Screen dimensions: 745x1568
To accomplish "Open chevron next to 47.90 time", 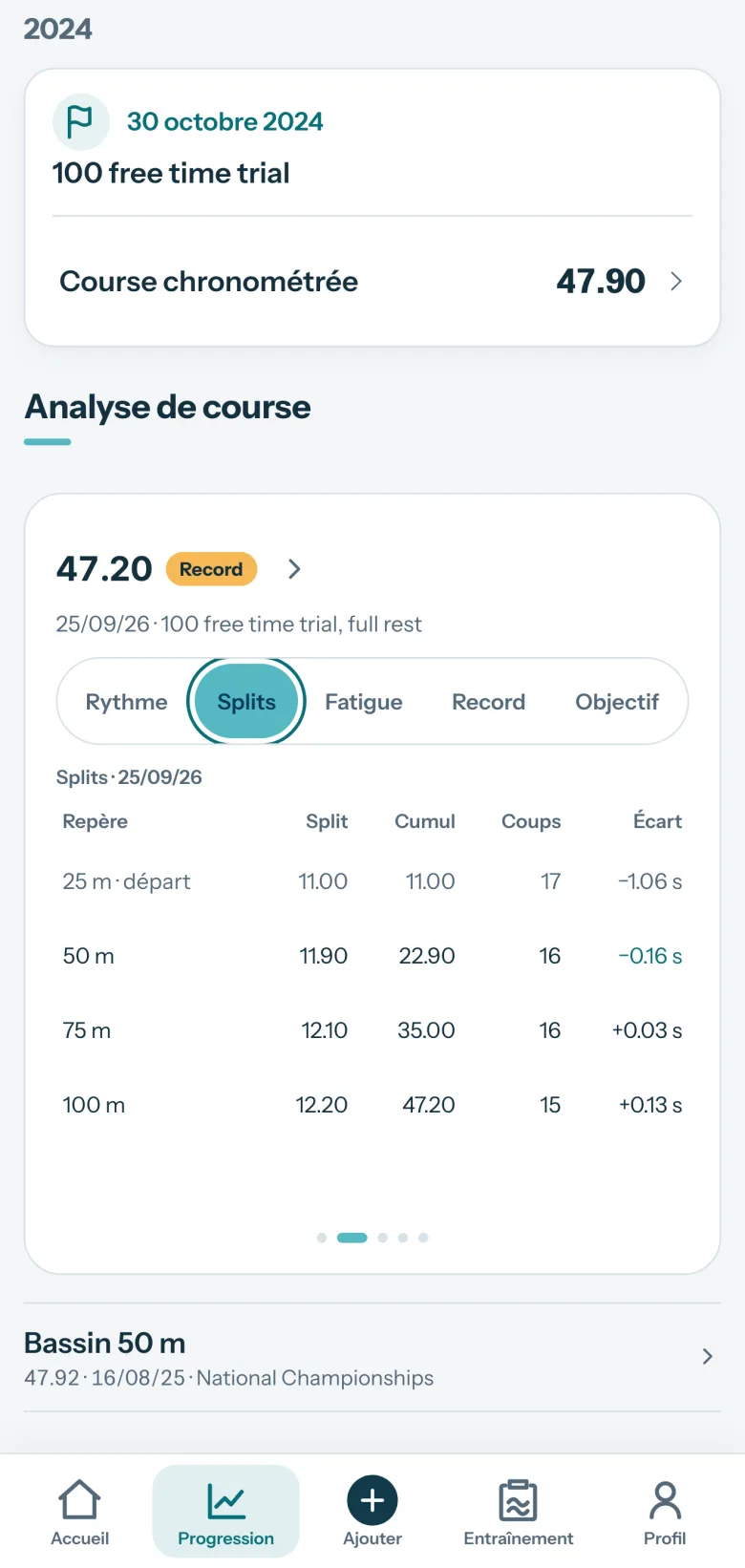I will click(x=676, y=281).
